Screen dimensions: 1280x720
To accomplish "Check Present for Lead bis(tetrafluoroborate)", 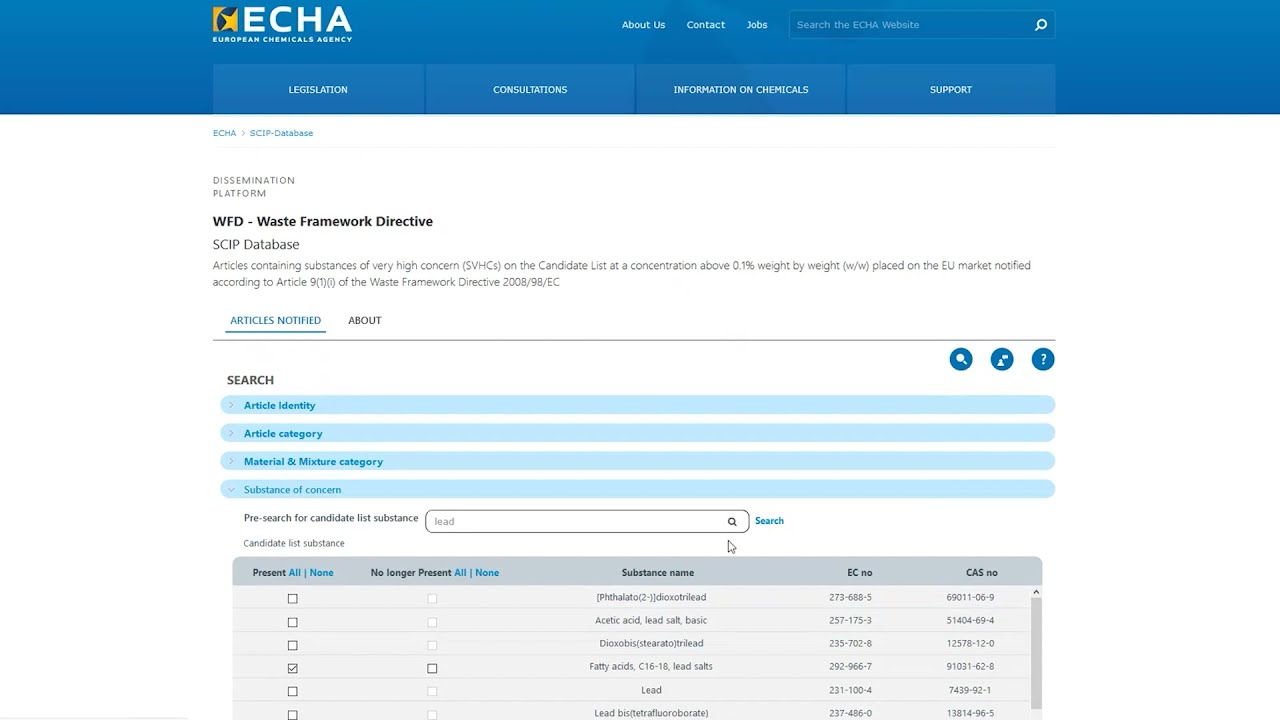I will tap(293, 714).
